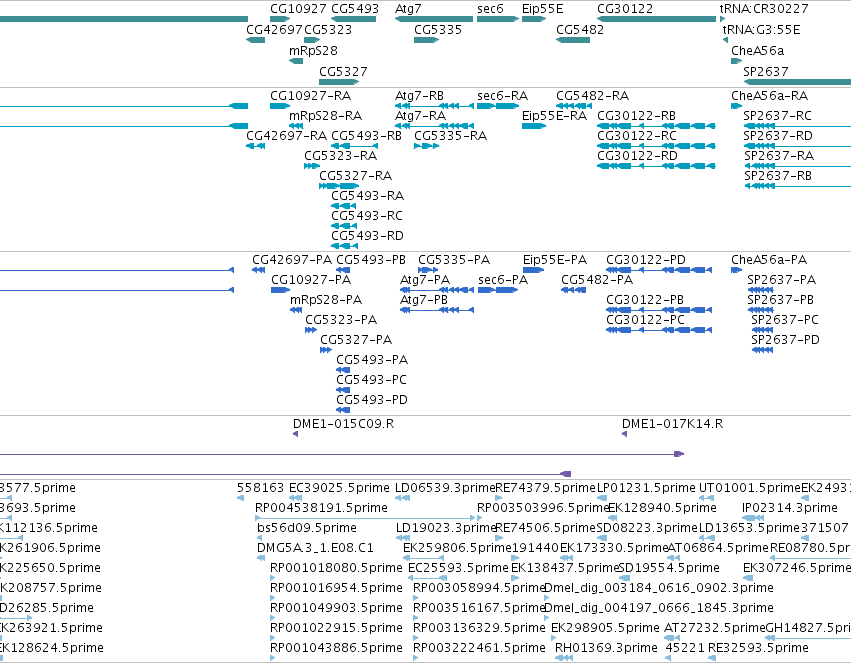
Task: Click protein sec6-PA label
Action: (503, 280)
